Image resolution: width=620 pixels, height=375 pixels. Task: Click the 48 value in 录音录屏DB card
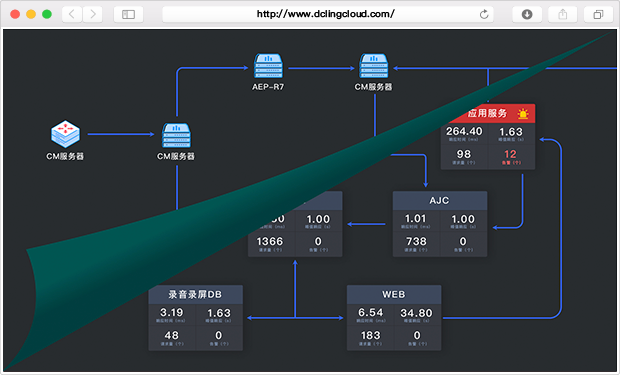[x=172, y=335]
